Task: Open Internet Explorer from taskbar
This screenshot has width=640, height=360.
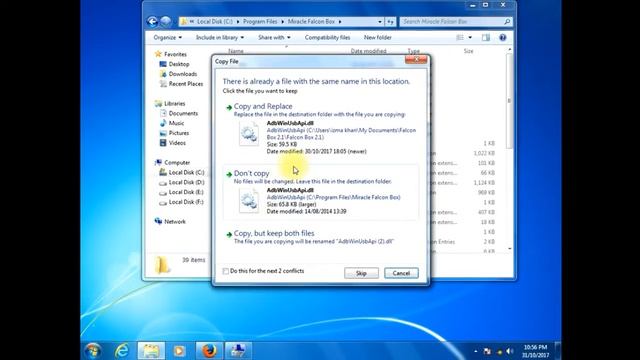Action: tap(122, 351)
